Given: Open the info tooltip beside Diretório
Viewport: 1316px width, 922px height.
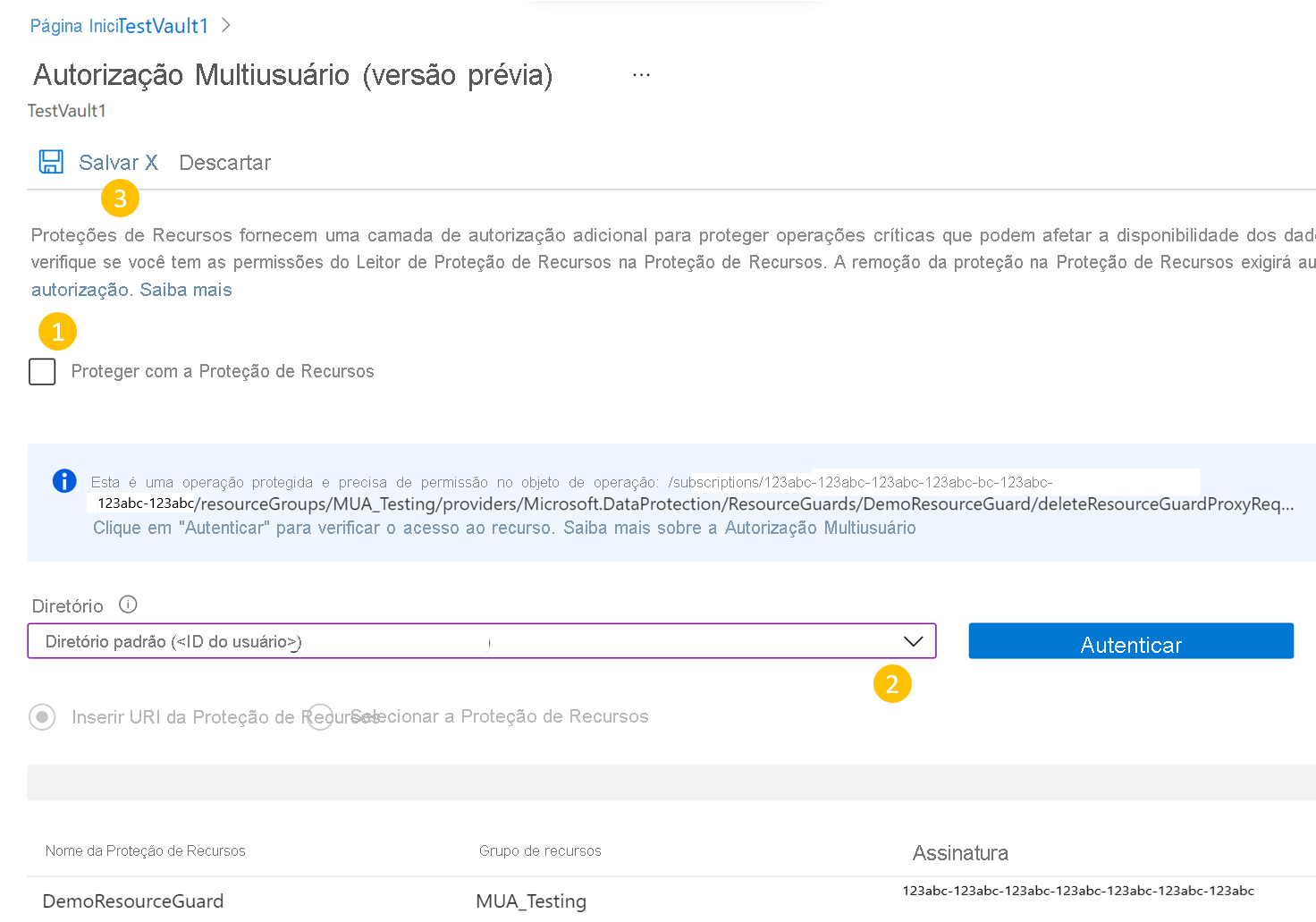Looking at the screenshot, I should (x=128, y=605).
